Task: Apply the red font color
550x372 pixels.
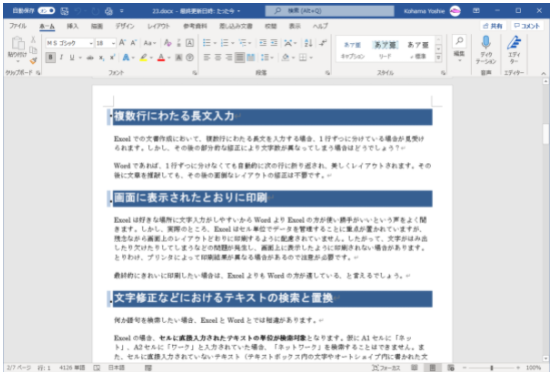Action: pos(161,58)
